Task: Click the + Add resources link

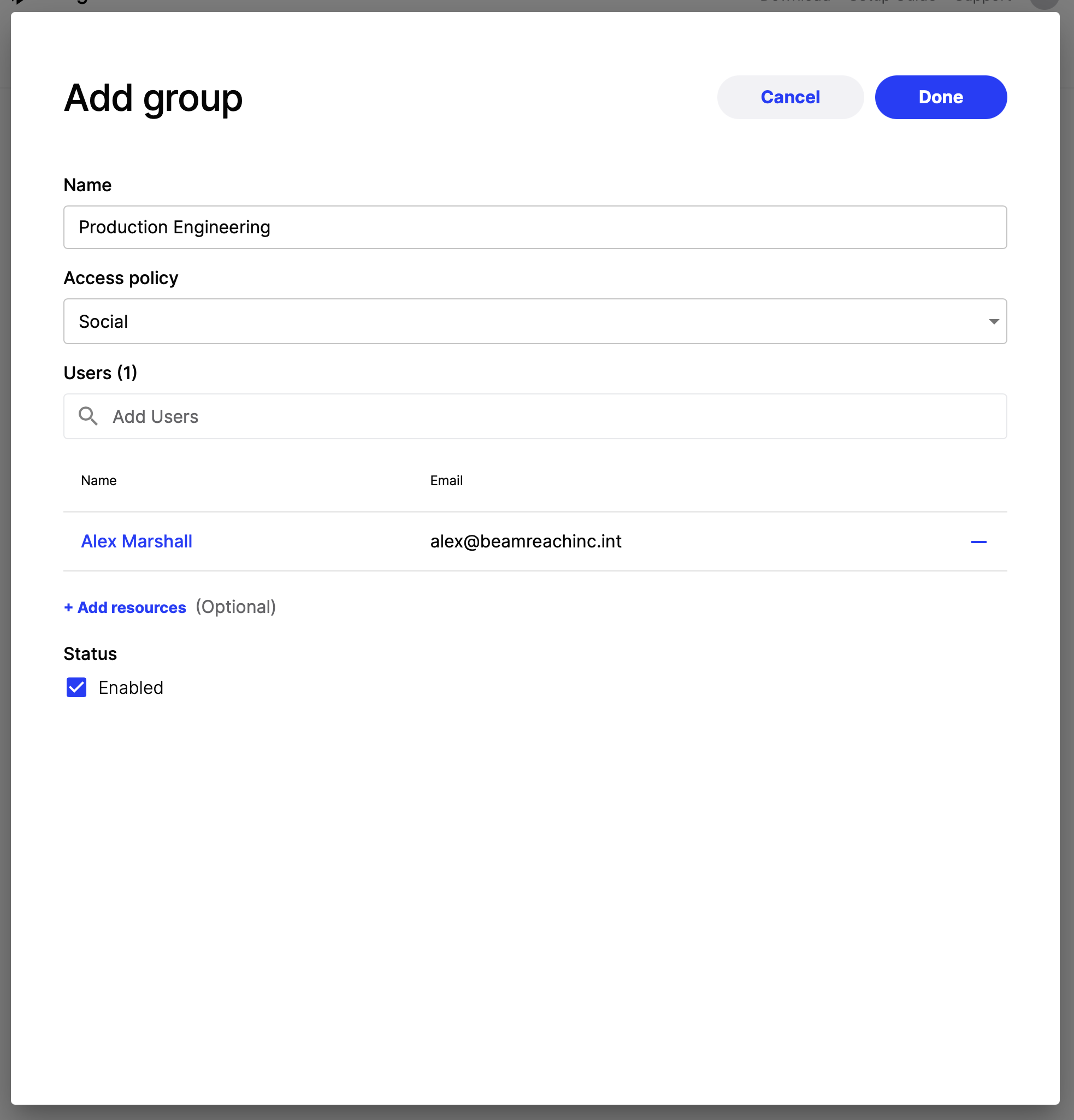Action: [x=125, y=608]
